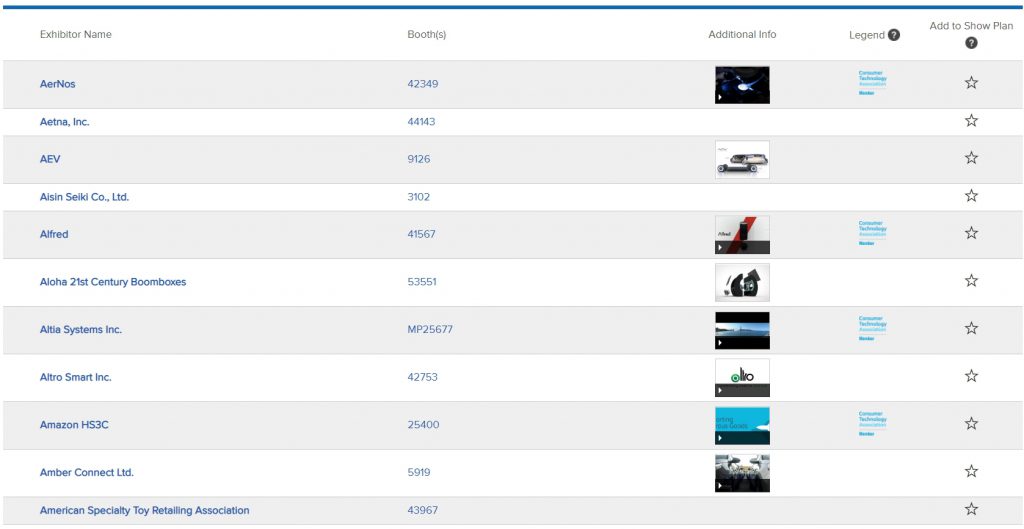Image resolution: width=1024 pixels, height=529 pixels.
Task: Open AEV vehicle image thumbnail
Action: click(742, 159)
